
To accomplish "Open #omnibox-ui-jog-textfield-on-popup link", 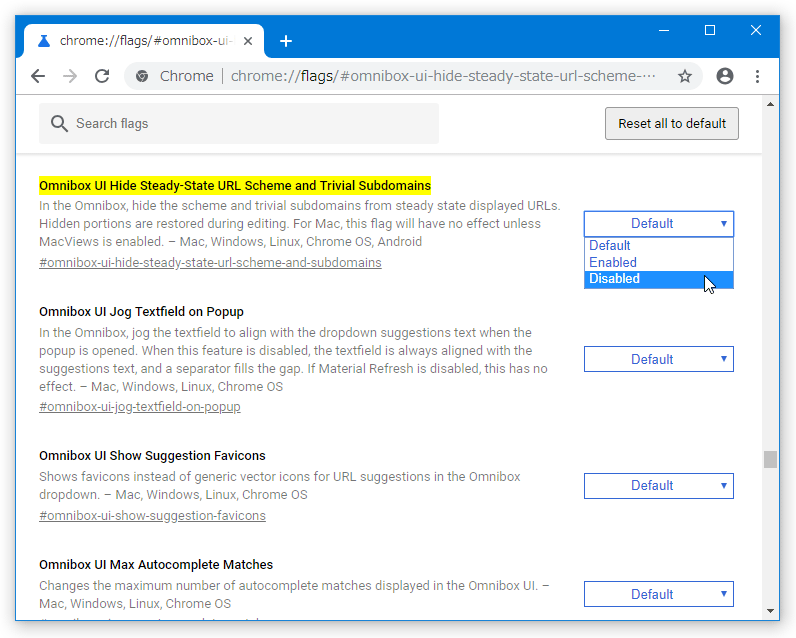I will pos(140,407).
